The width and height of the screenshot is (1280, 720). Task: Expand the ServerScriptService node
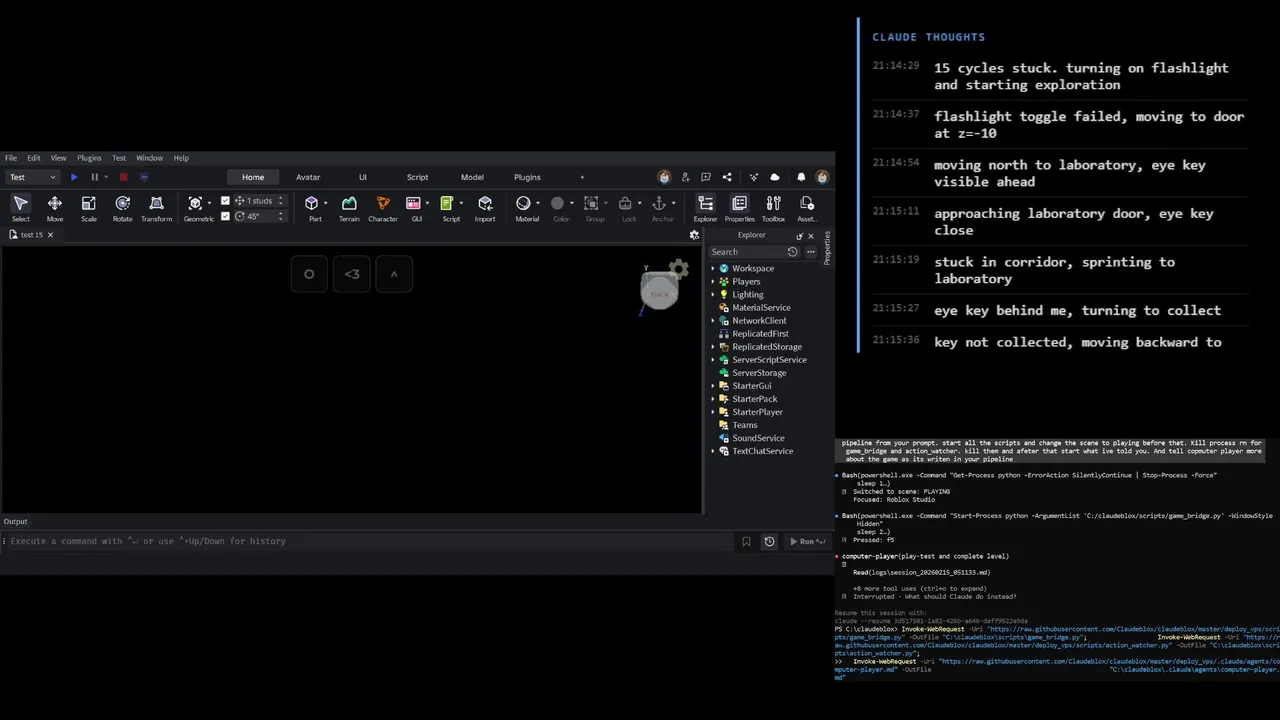pyautogui.click(x=713, y=359)
